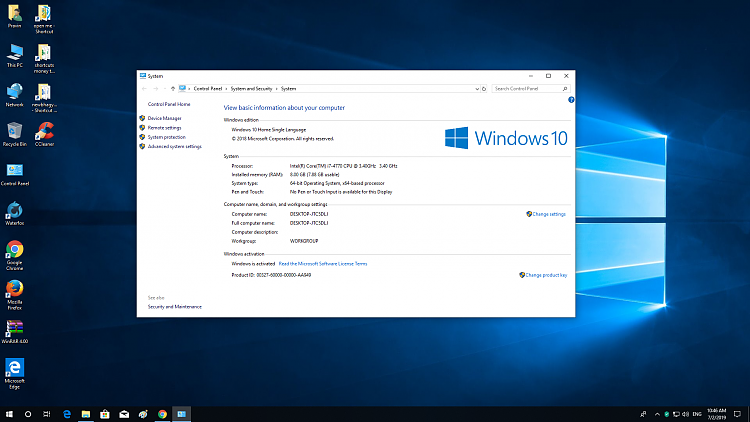Select the CCleaner desktop icon

tap(44, 134)
